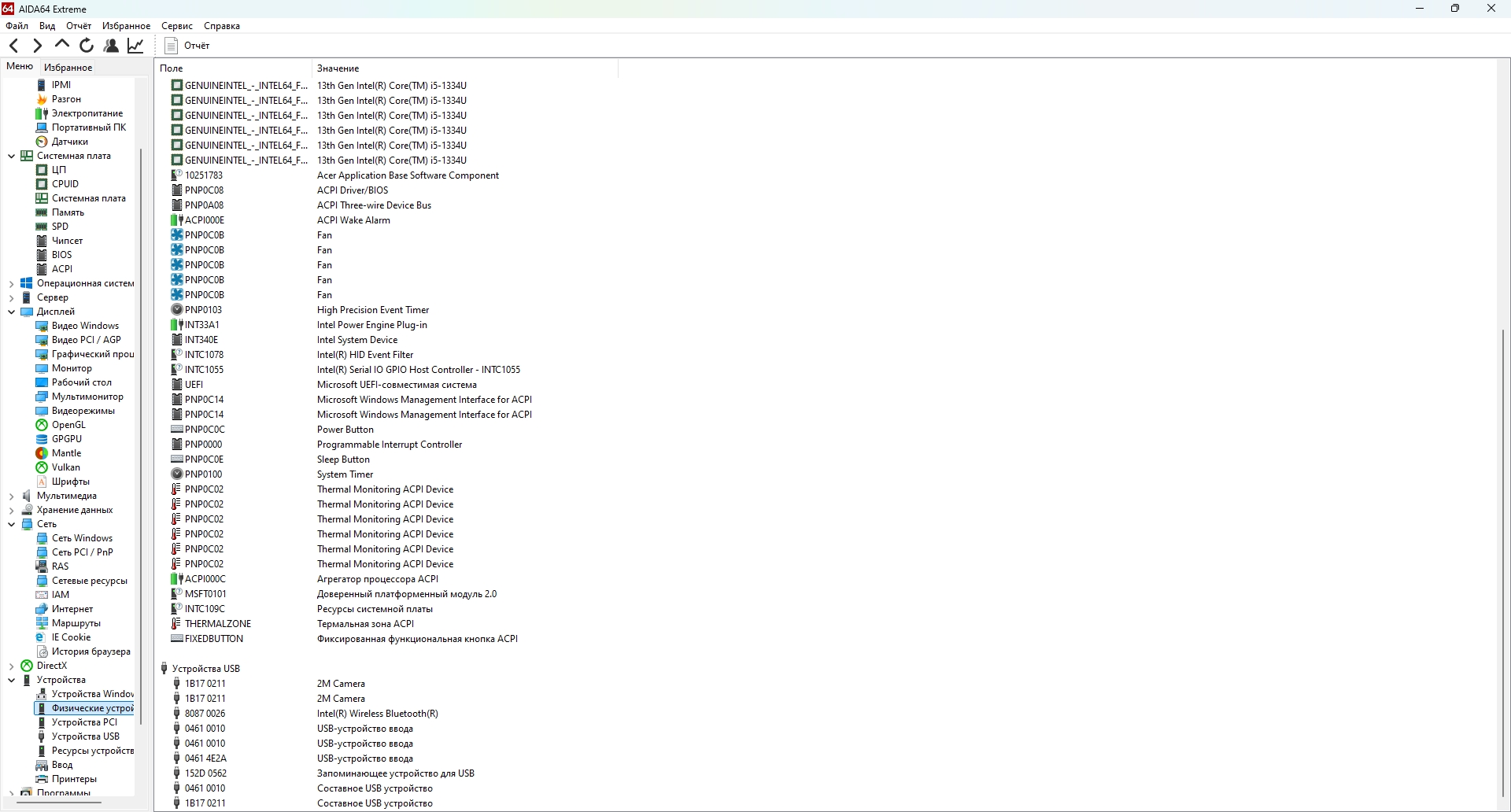Select the IPMI icon in the tree
Image resolution: width=1511 pixels, height=812 pixels.
42,85
